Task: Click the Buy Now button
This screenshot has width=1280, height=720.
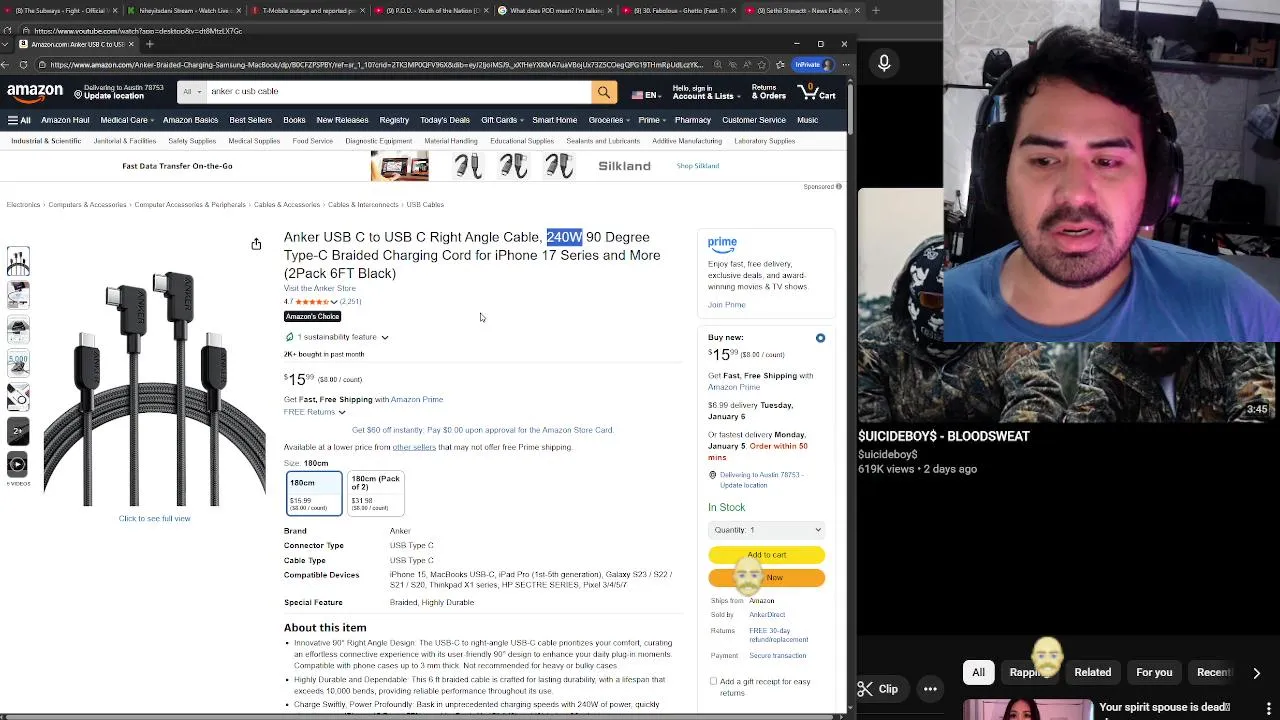Action: (x=766, y=578)
